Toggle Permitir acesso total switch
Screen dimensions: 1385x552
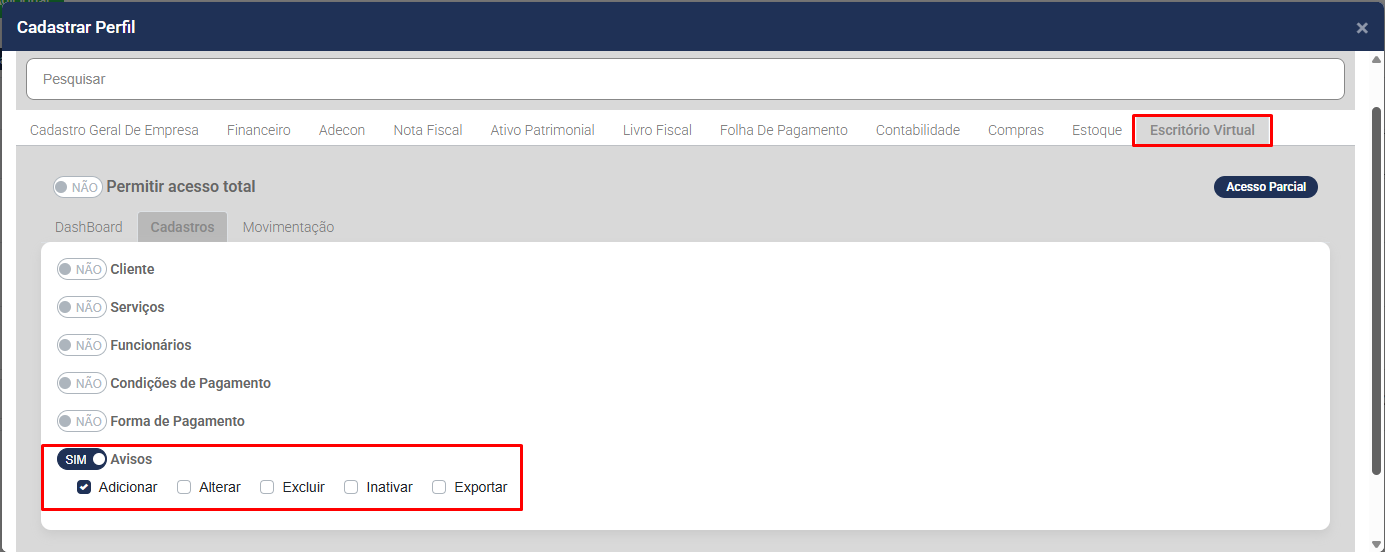coord(78,187)
